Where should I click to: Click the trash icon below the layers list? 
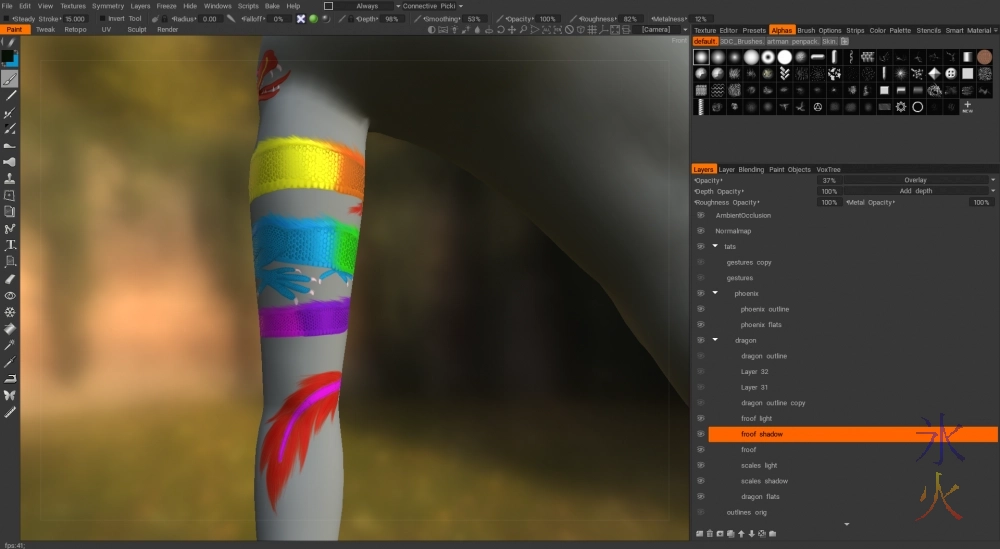click(x=711, y=534)
